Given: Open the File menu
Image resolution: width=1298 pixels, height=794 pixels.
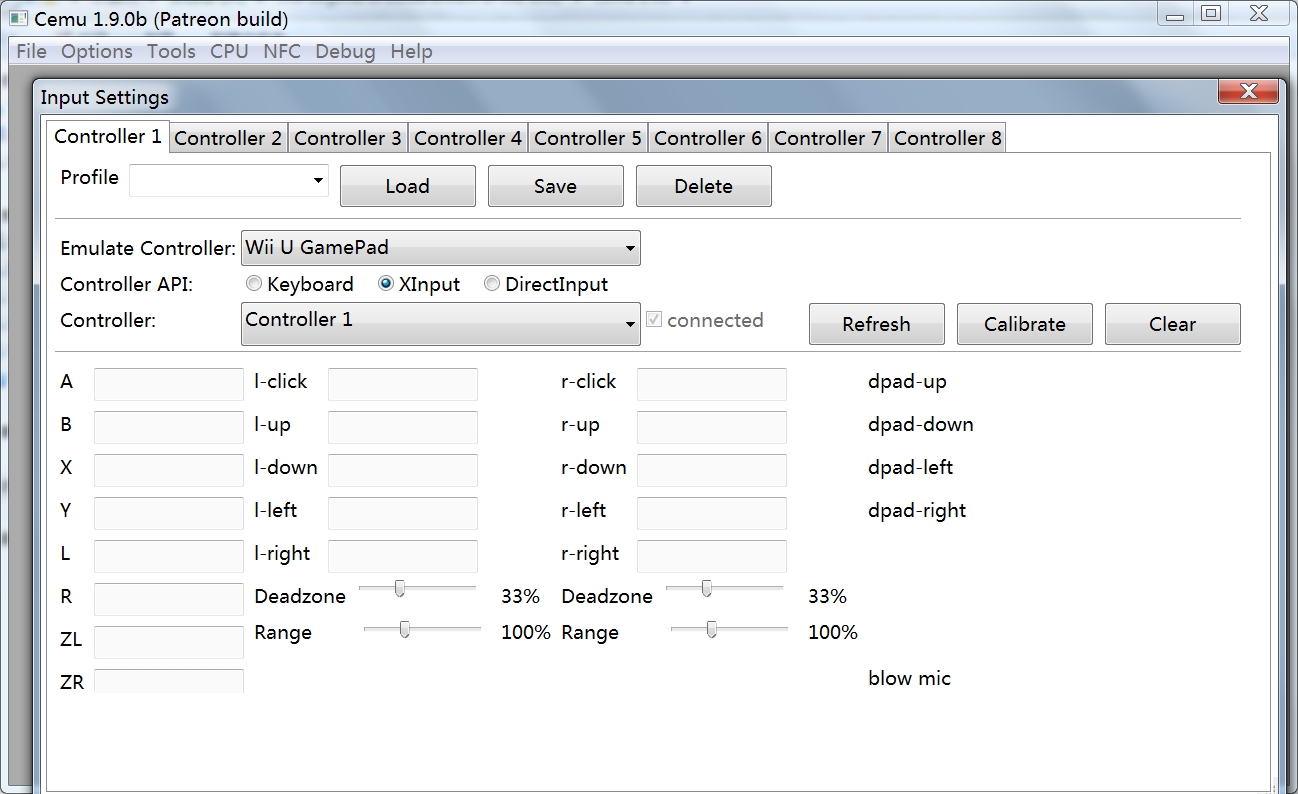Looking at the screenshot, I should (x=32, y=51).
